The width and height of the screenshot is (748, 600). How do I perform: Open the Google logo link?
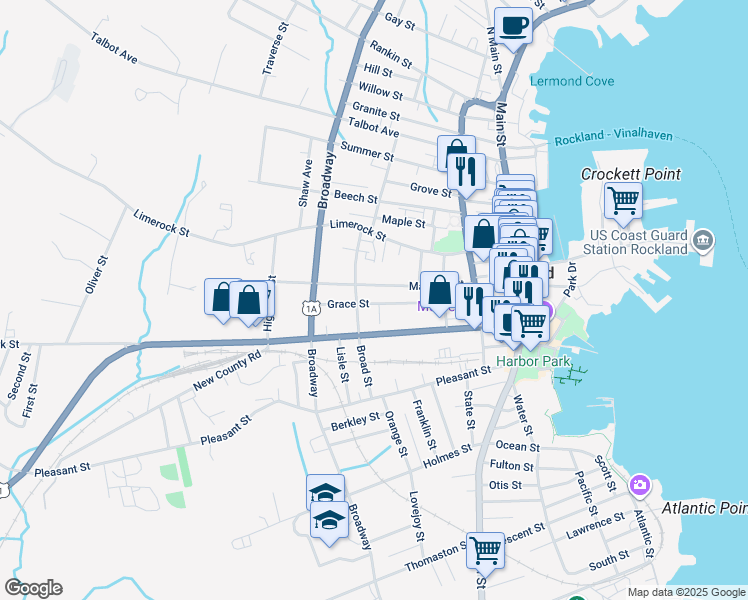pyautogui.click(x=33, y=588)
